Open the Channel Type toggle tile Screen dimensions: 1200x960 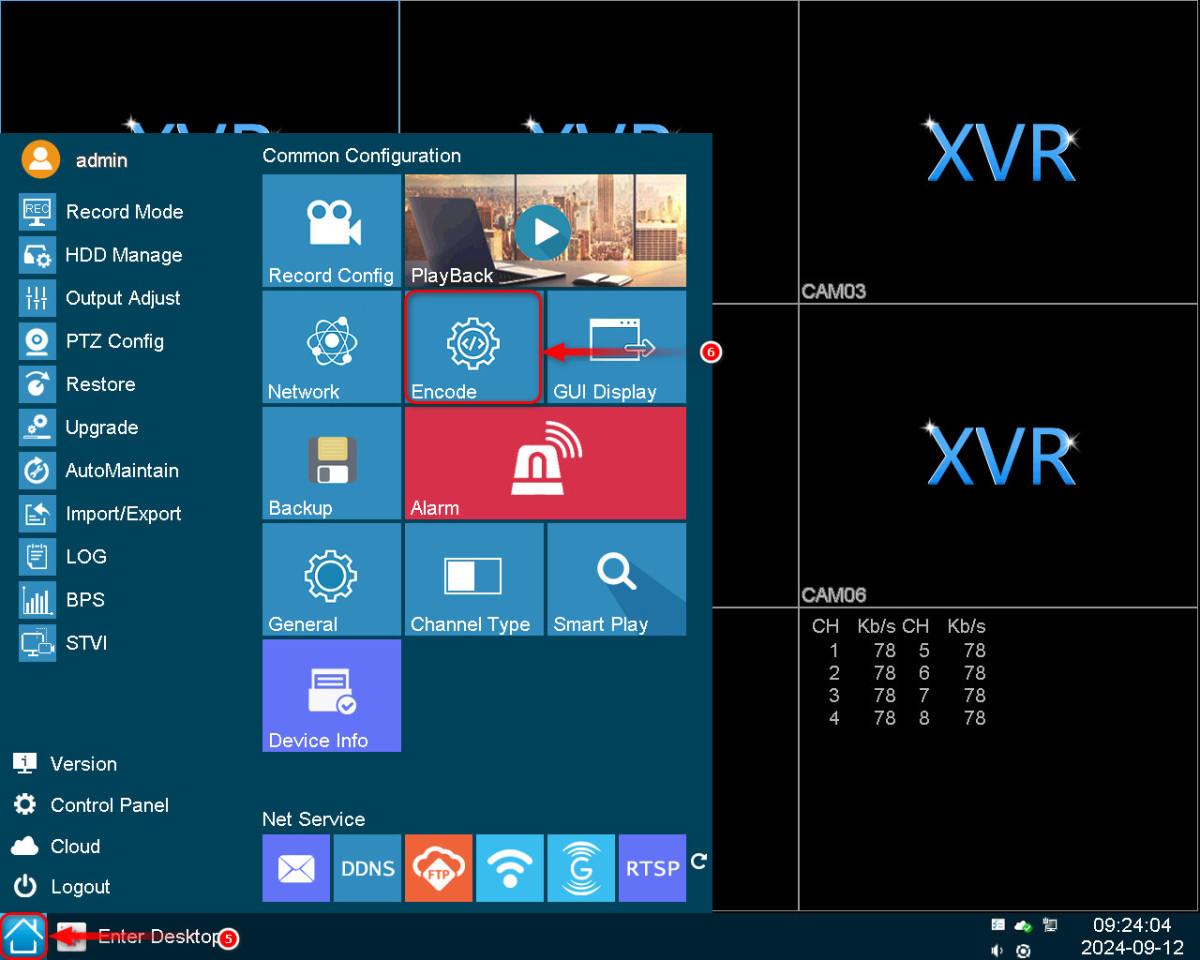pos(473,579)
